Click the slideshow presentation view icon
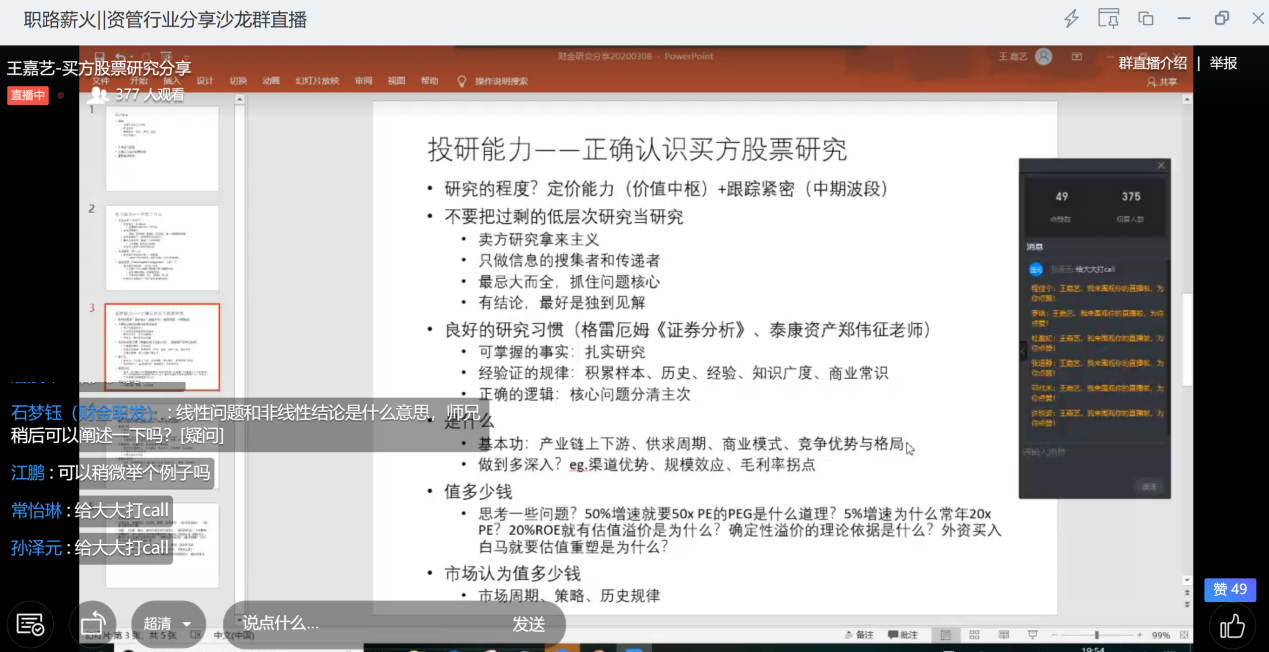This screenshot has width=1269, height=652. click(x=1032, y=635)
